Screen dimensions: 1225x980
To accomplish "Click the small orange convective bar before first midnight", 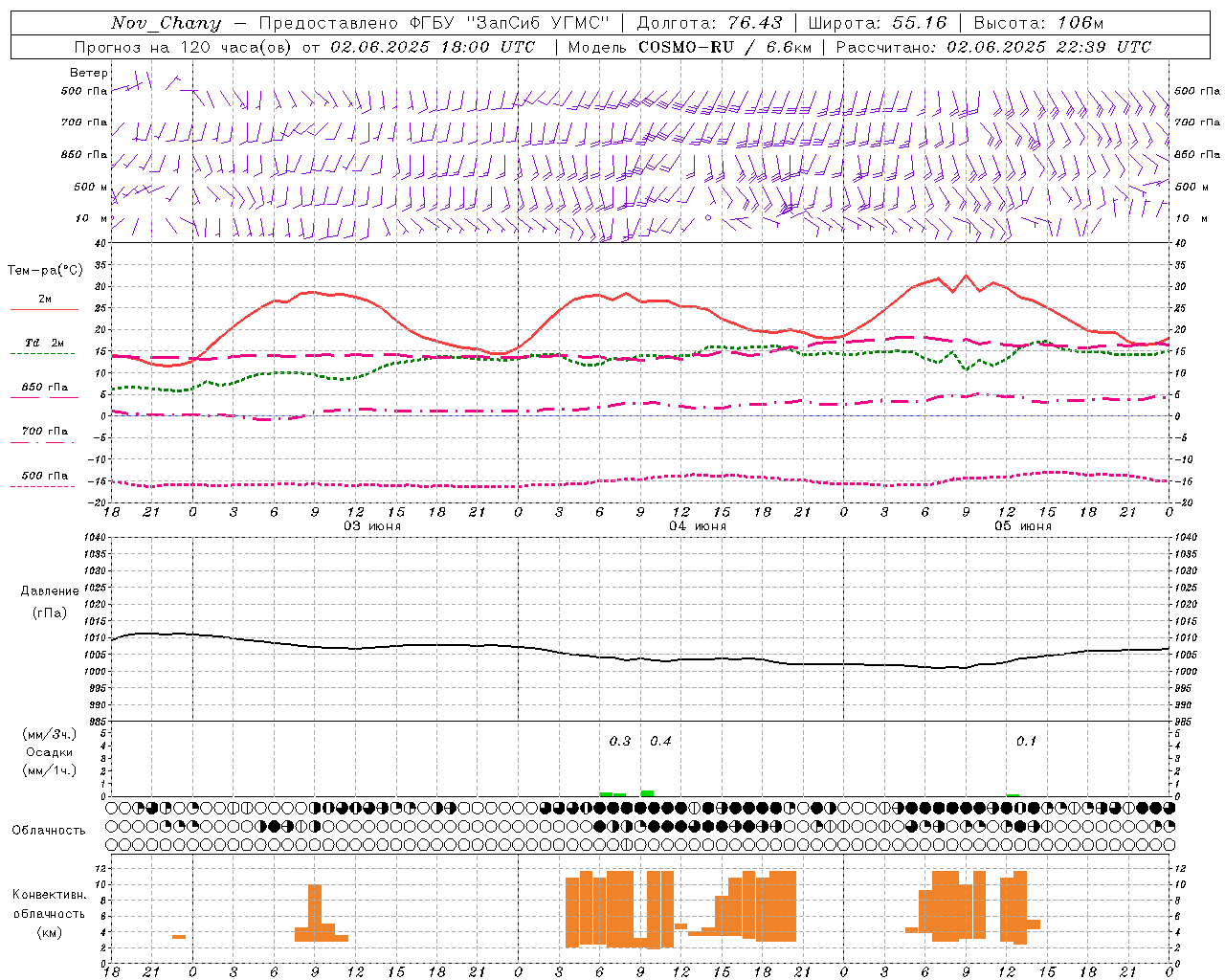I will [179, 937].
